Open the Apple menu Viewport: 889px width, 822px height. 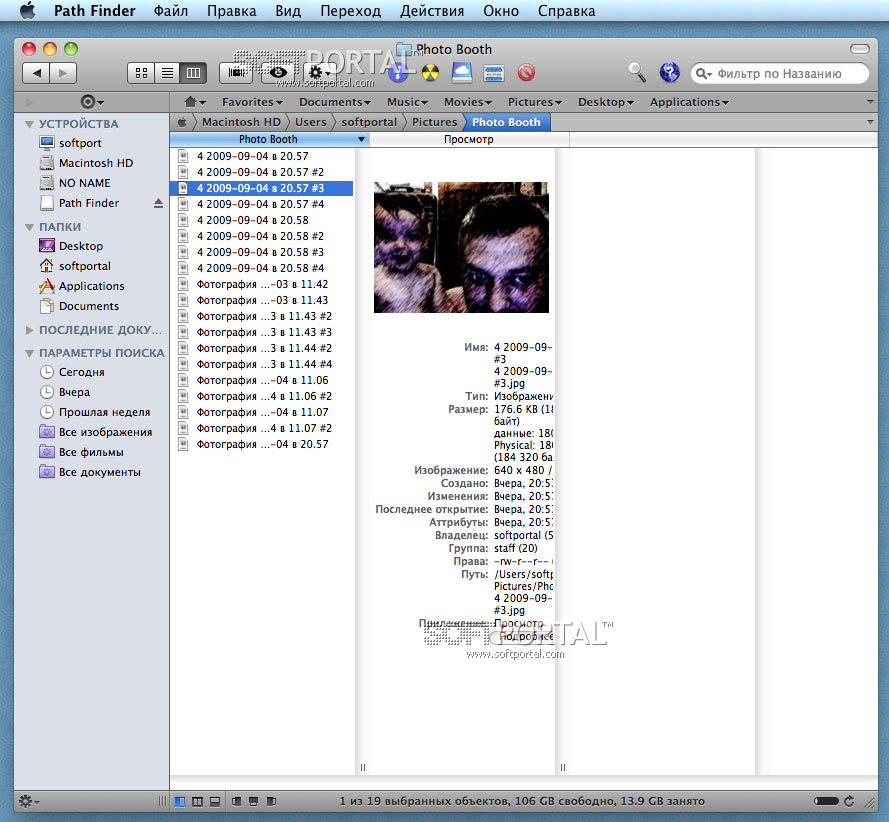click(x=27, y=10)
